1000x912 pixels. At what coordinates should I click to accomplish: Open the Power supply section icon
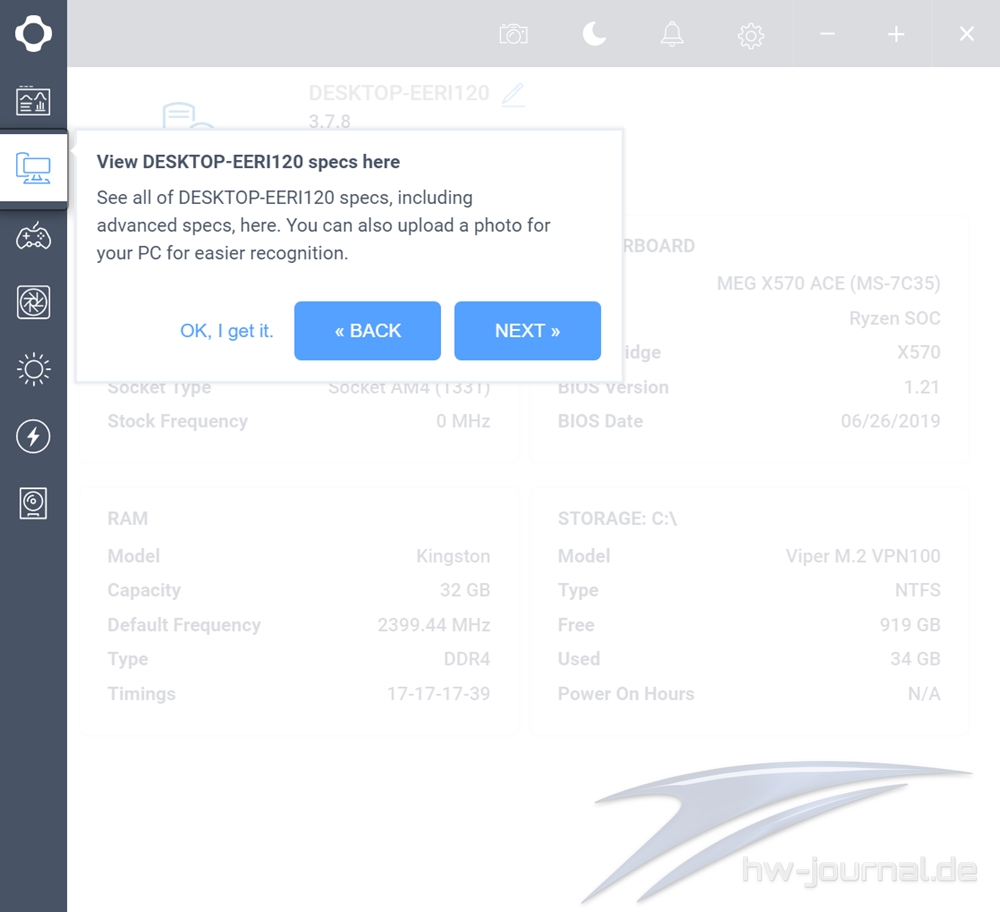[33, 503]
